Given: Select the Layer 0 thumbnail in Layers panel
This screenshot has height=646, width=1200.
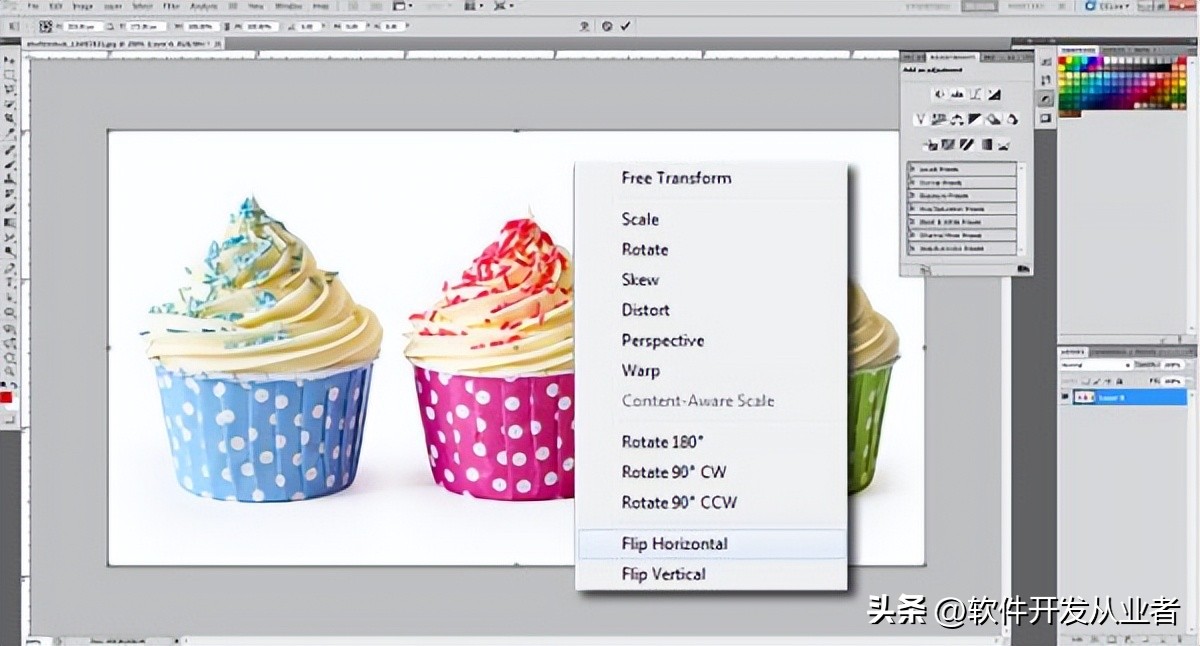Looking at the screenshot, I should [1083, 397].
